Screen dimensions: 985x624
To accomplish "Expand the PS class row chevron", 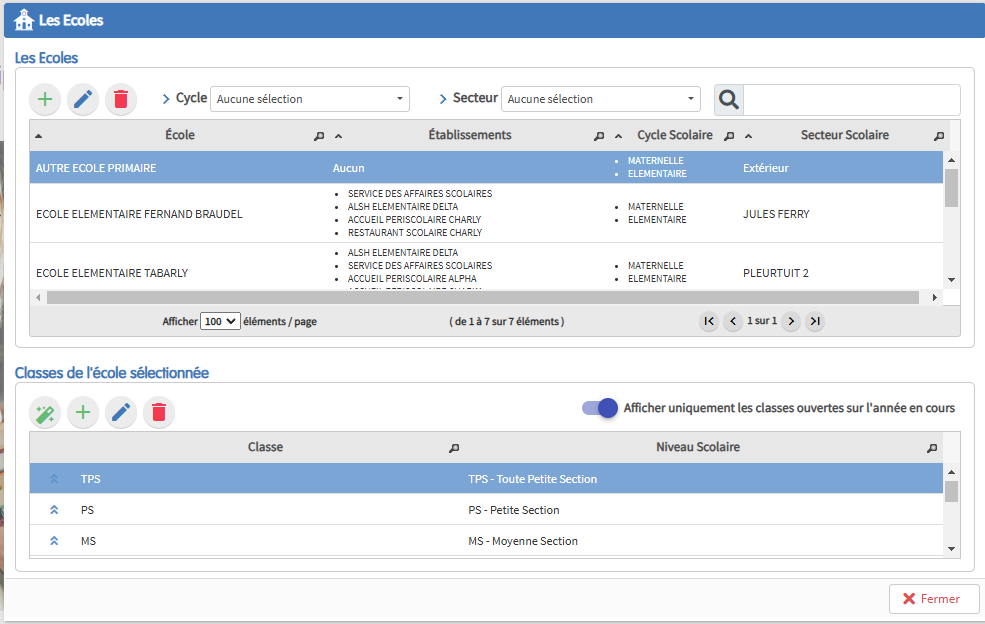I will tap(54, 510).
